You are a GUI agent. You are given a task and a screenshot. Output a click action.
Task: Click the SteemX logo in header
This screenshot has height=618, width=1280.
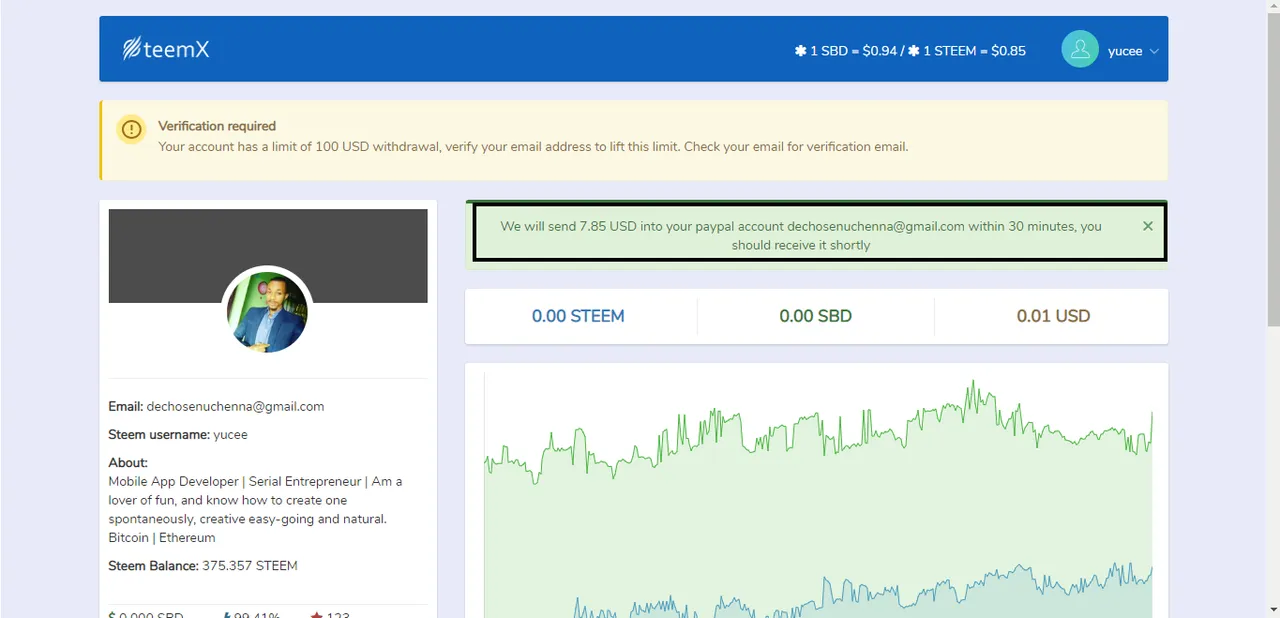pos(165,49)
